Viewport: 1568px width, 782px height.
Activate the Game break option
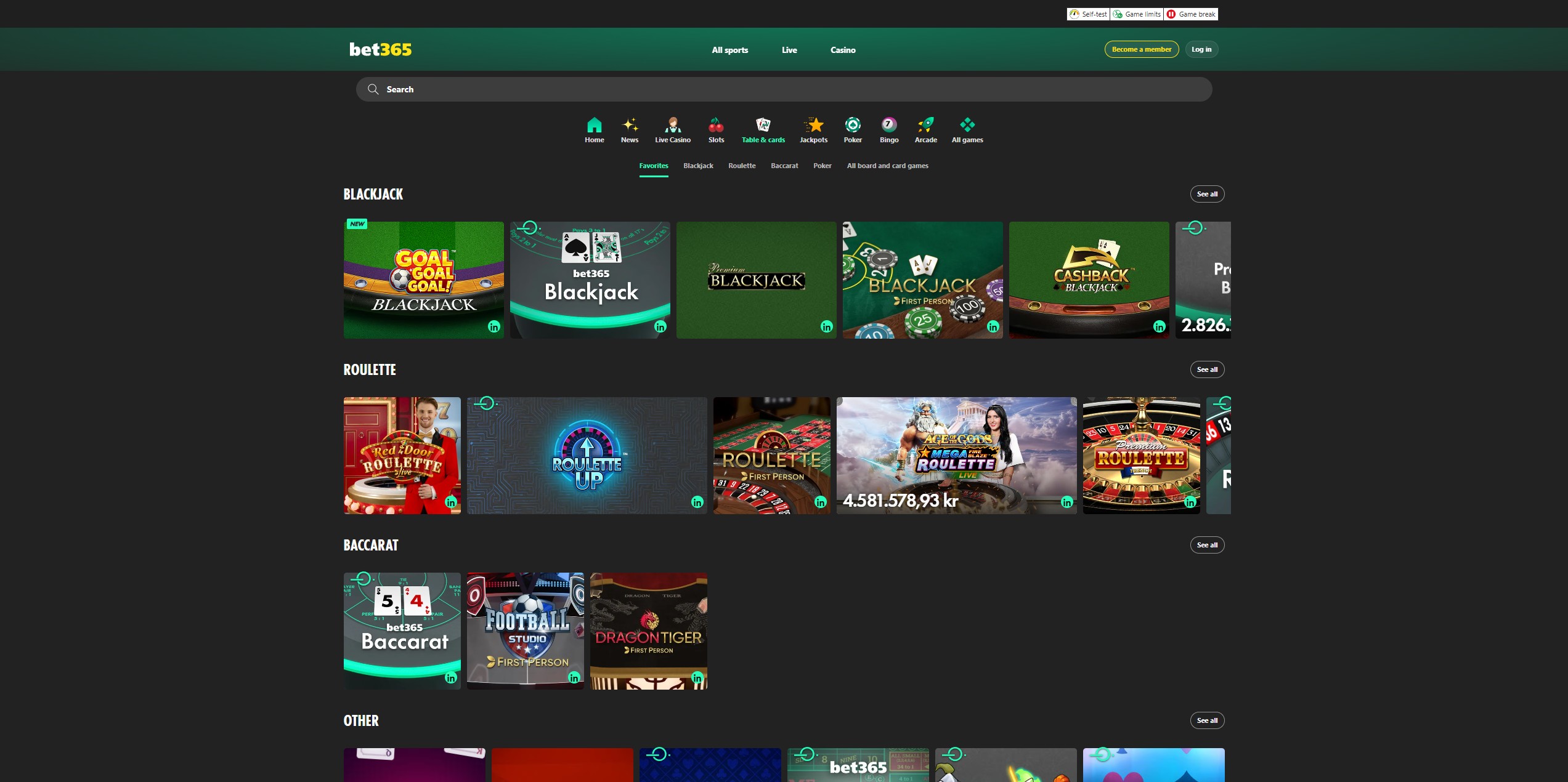click(1191, 14)
